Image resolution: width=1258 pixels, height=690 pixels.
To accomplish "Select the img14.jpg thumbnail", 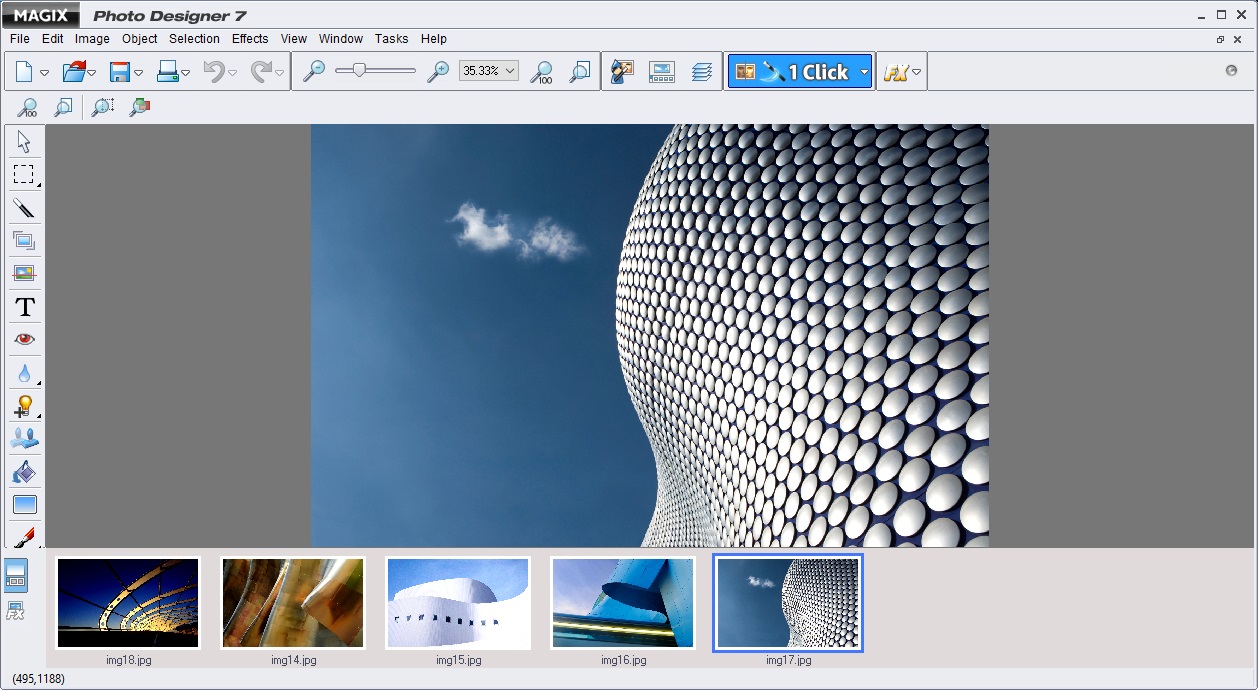I will [x=293, y=603].
